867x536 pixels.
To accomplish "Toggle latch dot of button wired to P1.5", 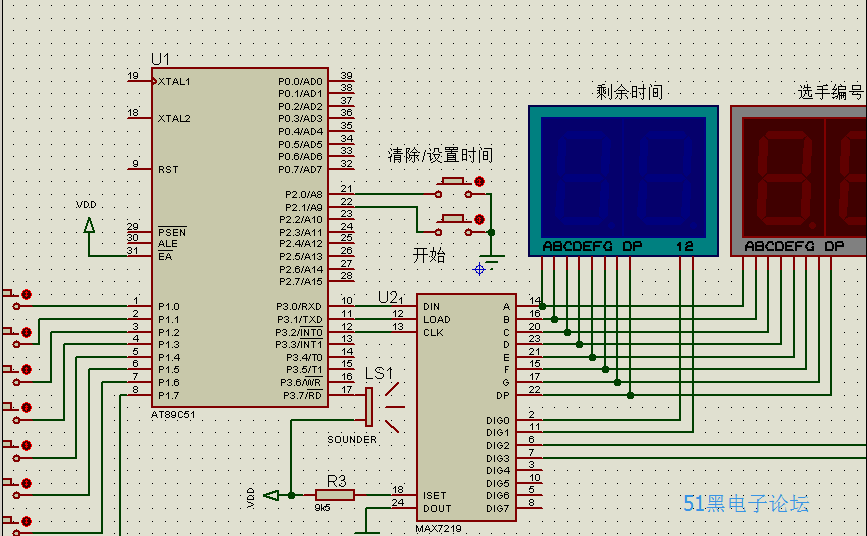I will pyautogui.click(x=26, y=483).
